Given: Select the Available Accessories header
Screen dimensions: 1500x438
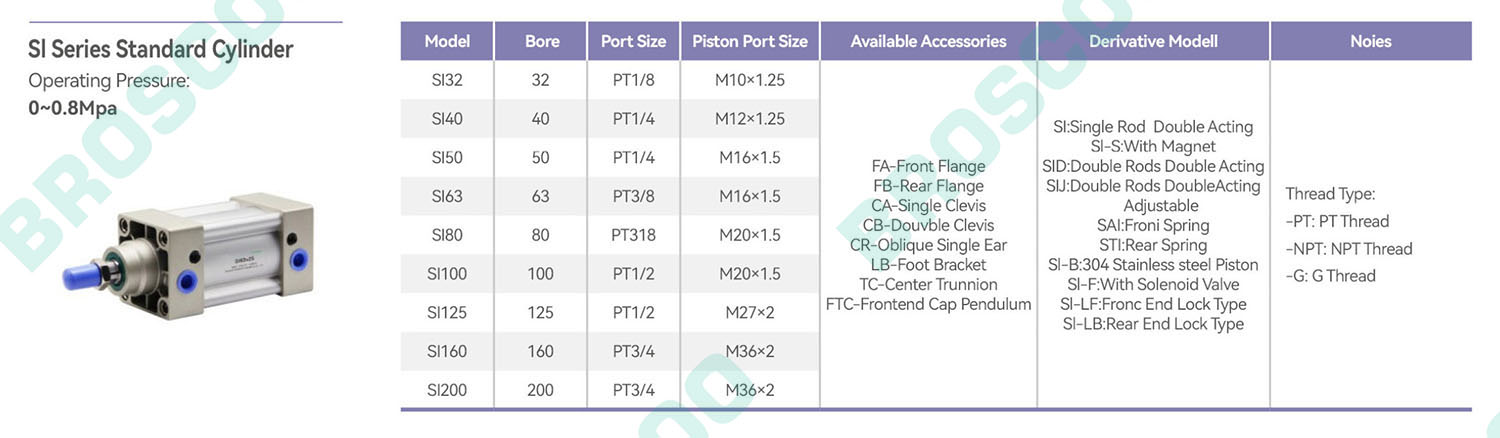Looking at the screenshot, I should point(928,41).
